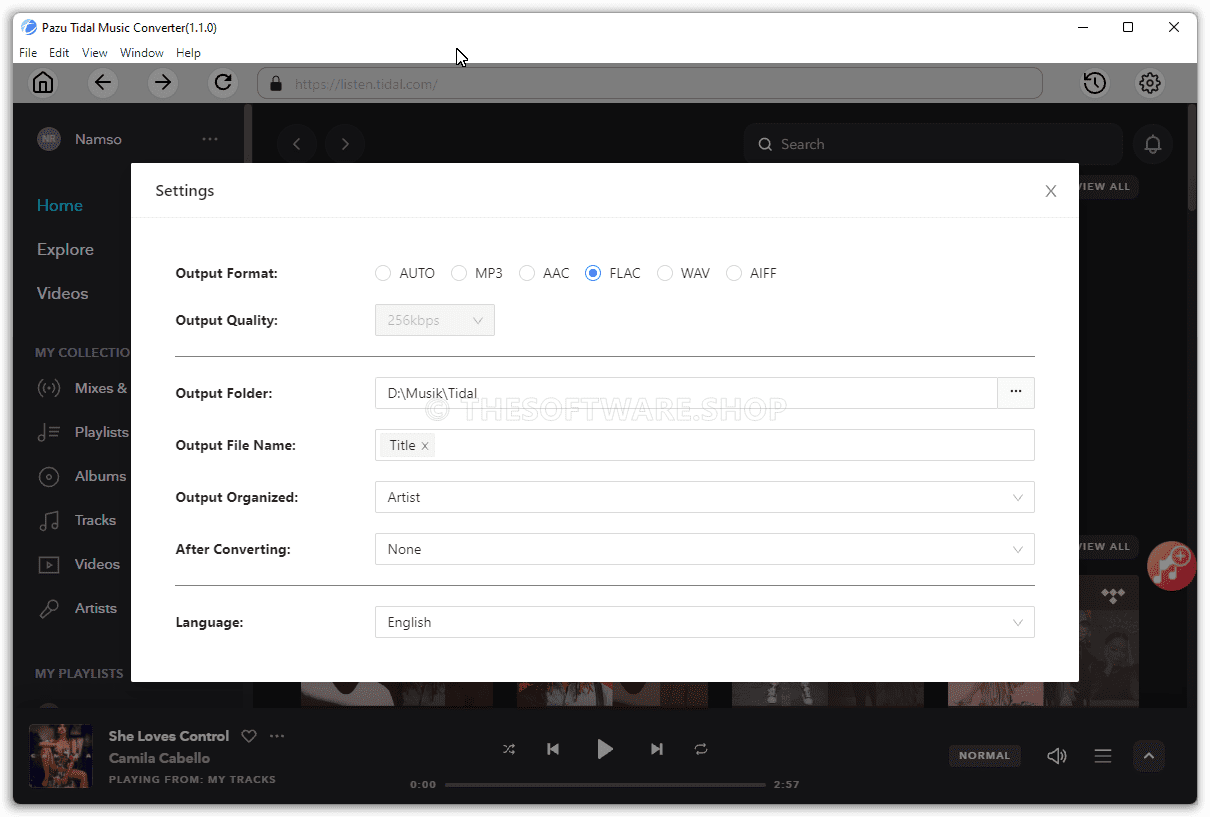Reload the page with the refresh icon
Viewport: 1210px width, 817px height.
coord(223,83)
